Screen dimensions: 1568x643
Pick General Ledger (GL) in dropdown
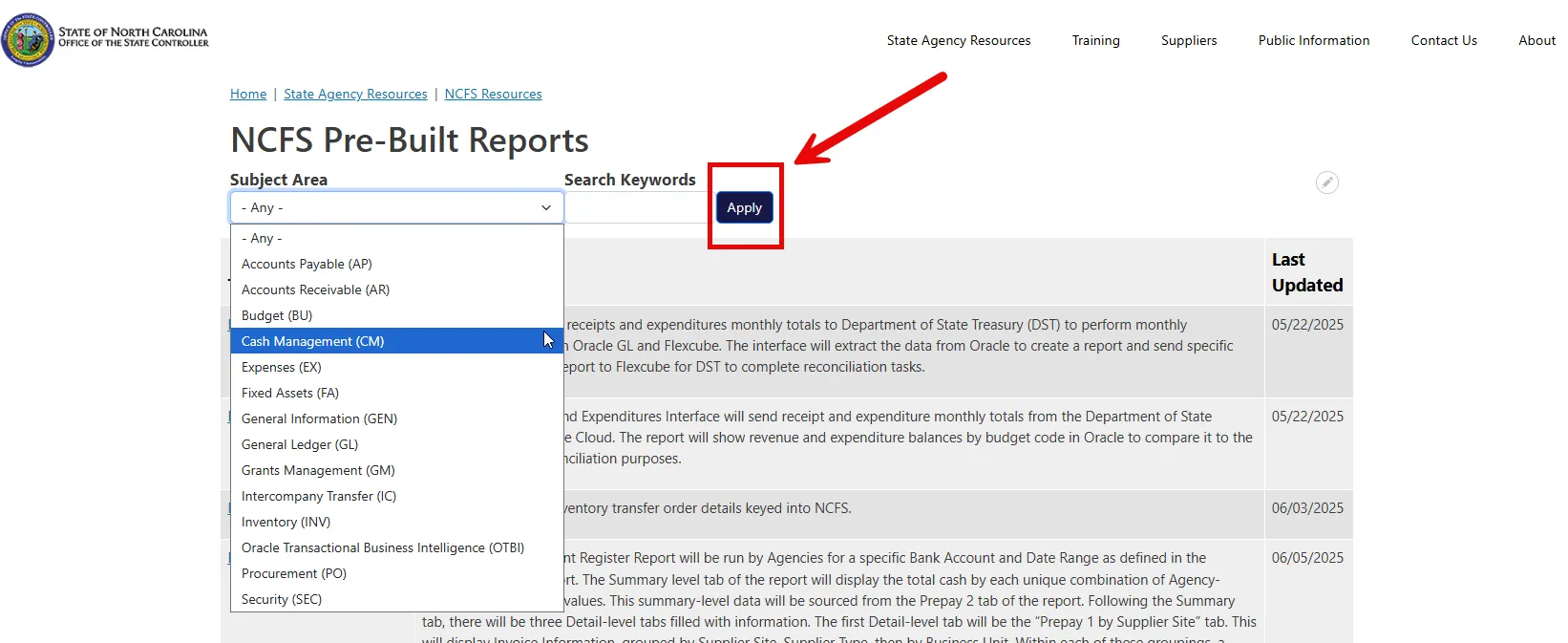[x=300, y=444]
